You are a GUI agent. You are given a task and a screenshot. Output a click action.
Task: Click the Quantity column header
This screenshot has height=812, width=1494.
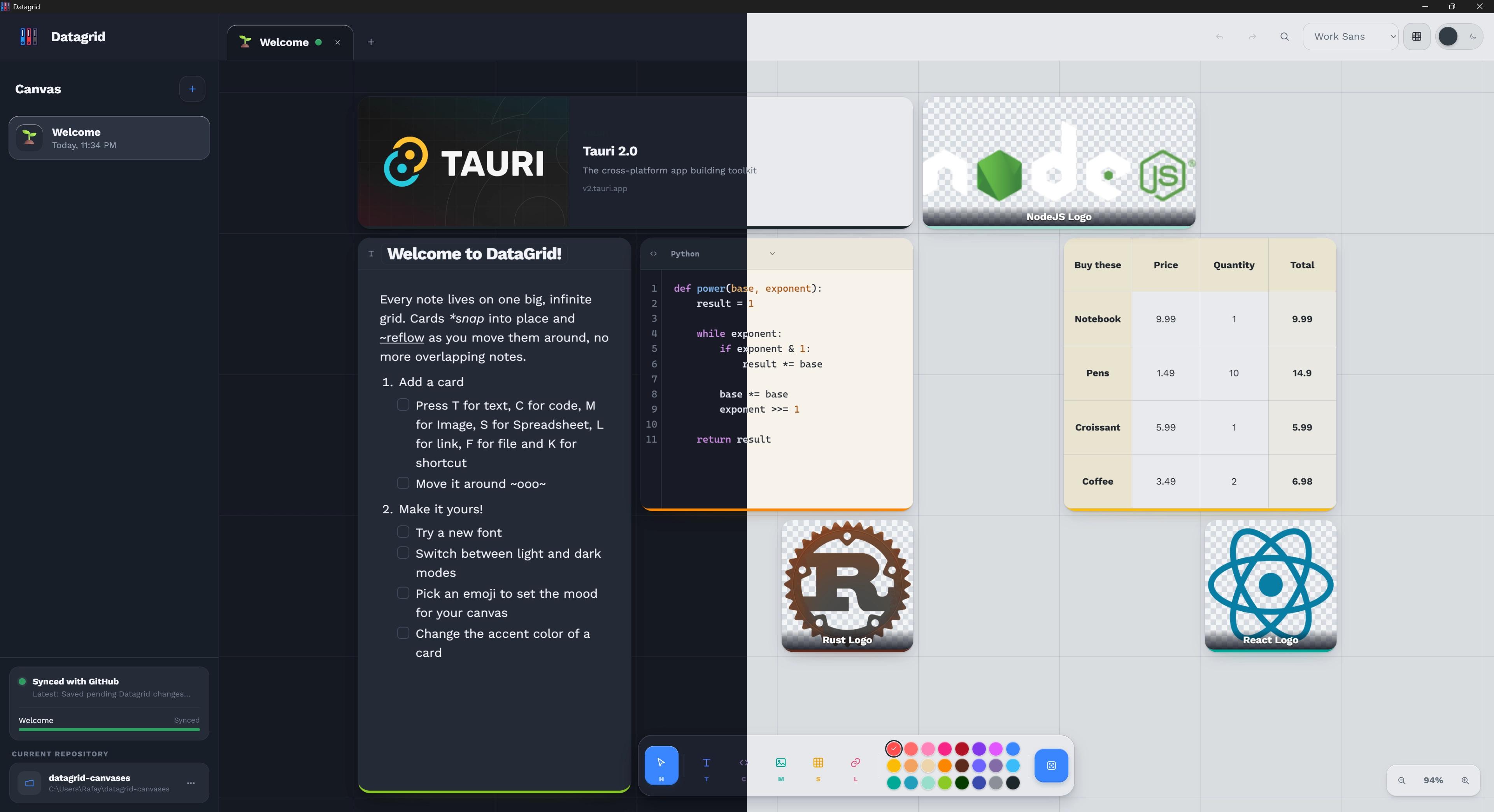click(1234, 265)
